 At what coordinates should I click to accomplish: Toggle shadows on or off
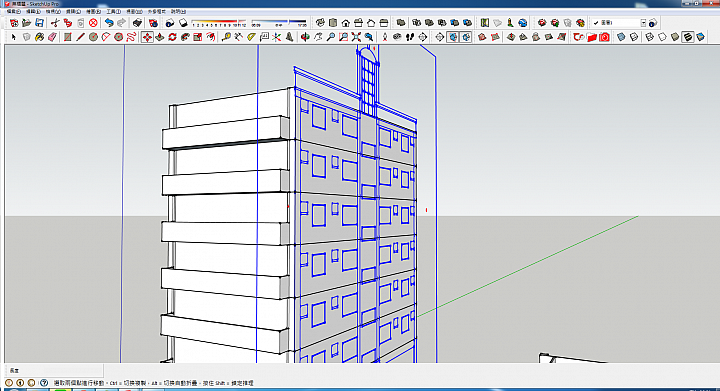tap(183, 23)
